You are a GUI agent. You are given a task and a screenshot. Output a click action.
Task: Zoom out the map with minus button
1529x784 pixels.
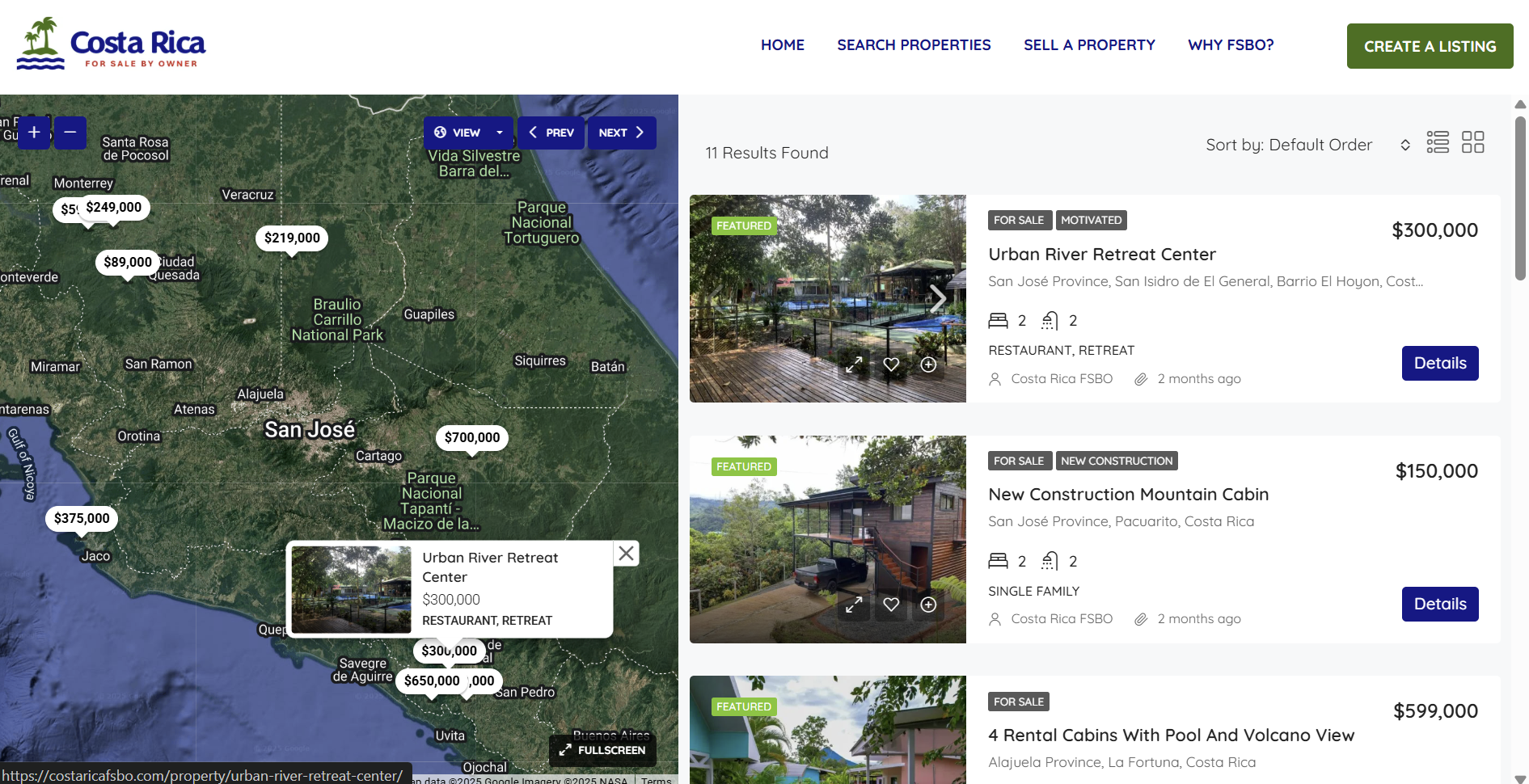pyautogui.click(x=70, y=133)
